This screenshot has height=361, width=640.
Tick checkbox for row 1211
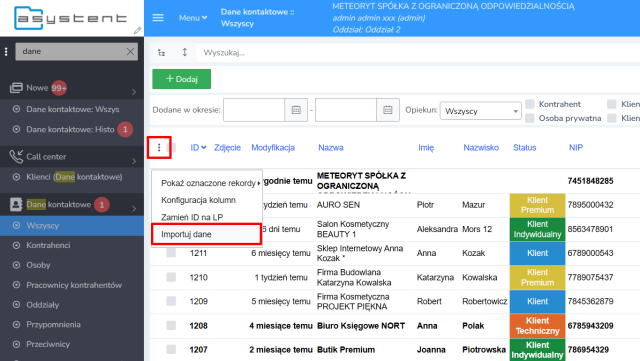pos(171,253)
